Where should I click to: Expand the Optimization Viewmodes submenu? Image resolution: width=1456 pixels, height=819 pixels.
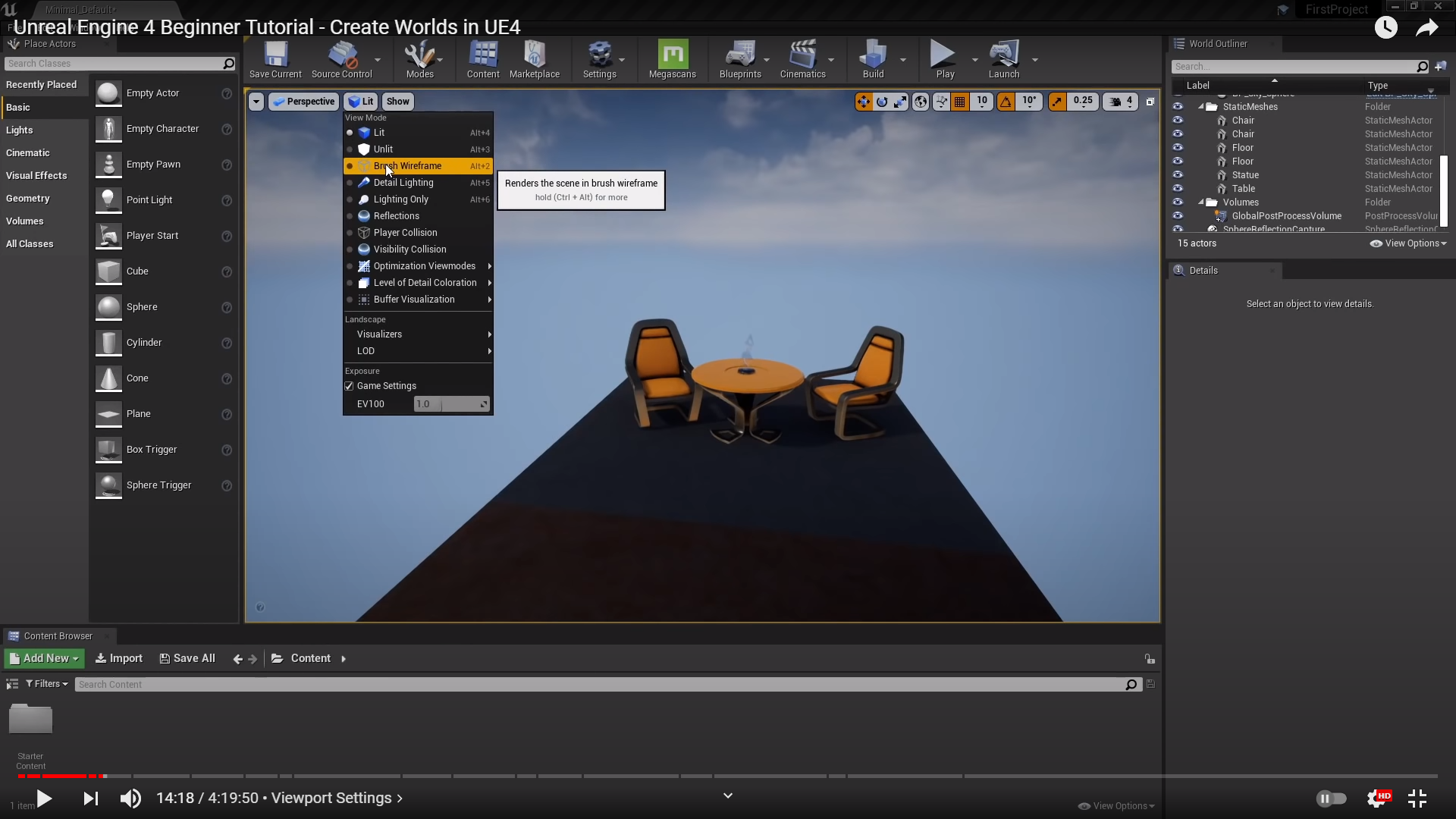tap(424, 266)
